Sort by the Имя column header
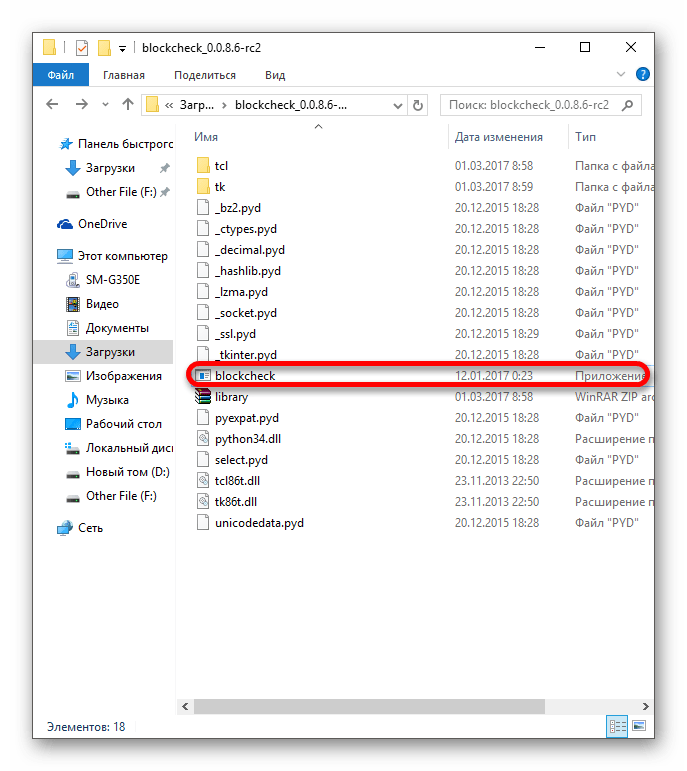The height and width of the screenshot is (771, 687). (x=206, y=137)
